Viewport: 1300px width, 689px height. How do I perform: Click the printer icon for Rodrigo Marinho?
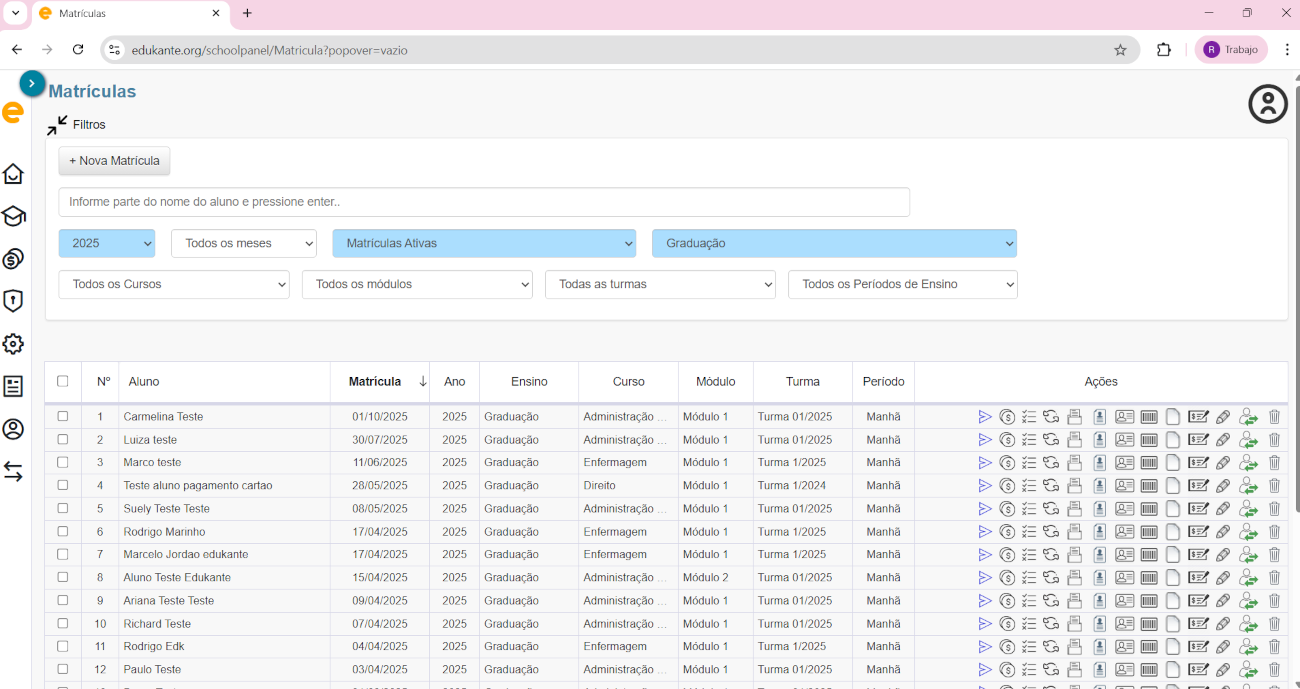(1075, 532)
